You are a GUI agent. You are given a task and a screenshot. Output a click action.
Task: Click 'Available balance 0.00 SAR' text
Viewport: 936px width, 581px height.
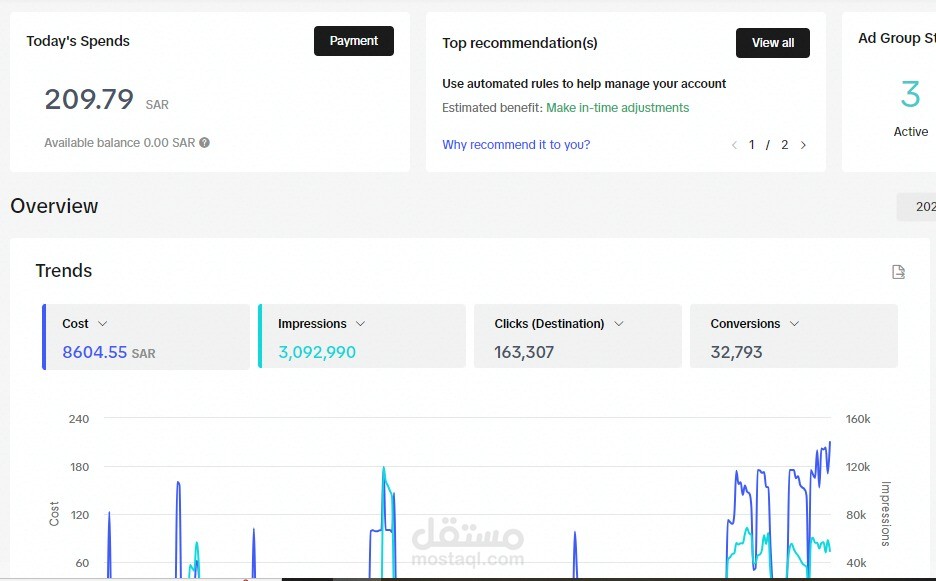(x=119, y=143)
